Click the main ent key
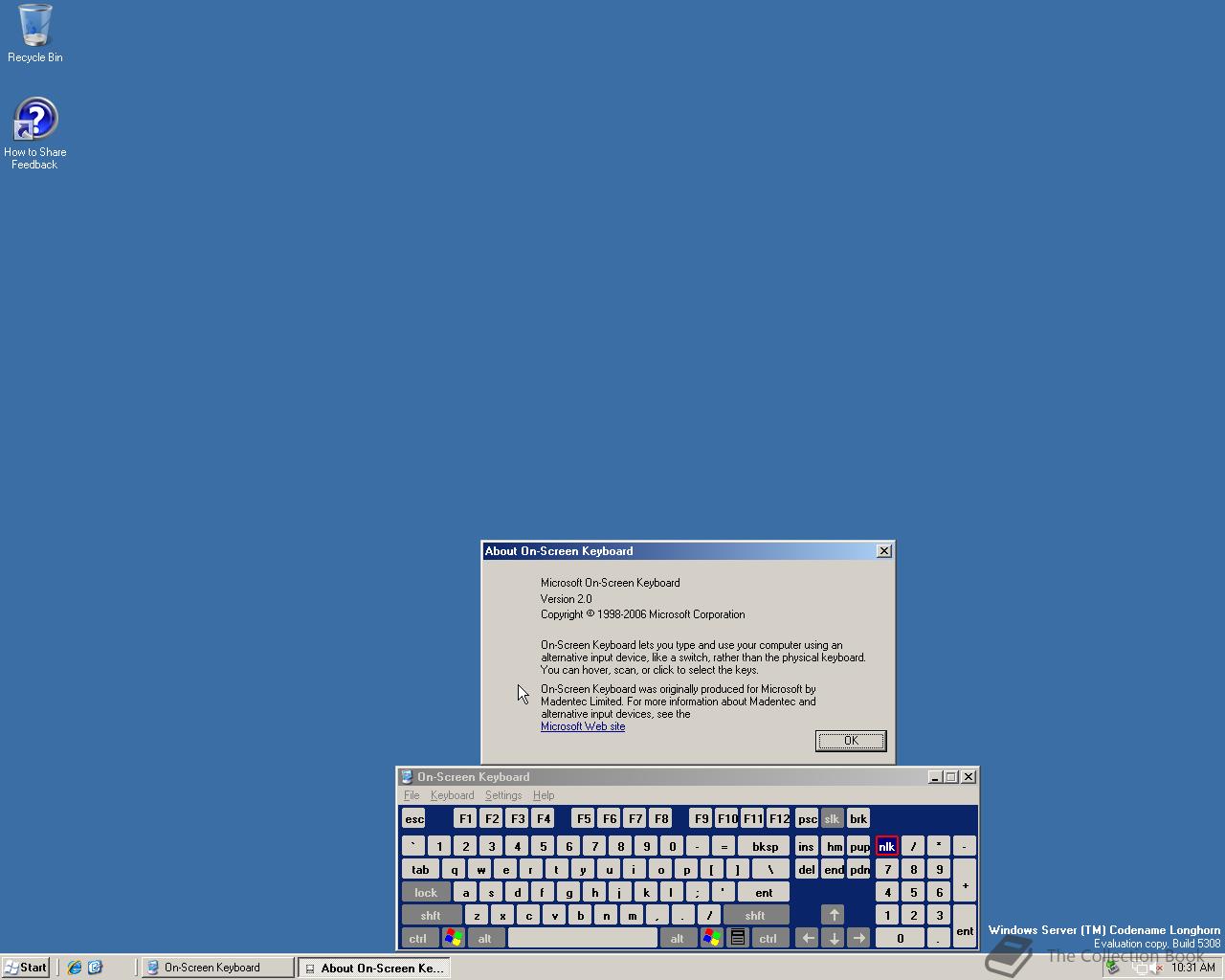 pos(764,893)
